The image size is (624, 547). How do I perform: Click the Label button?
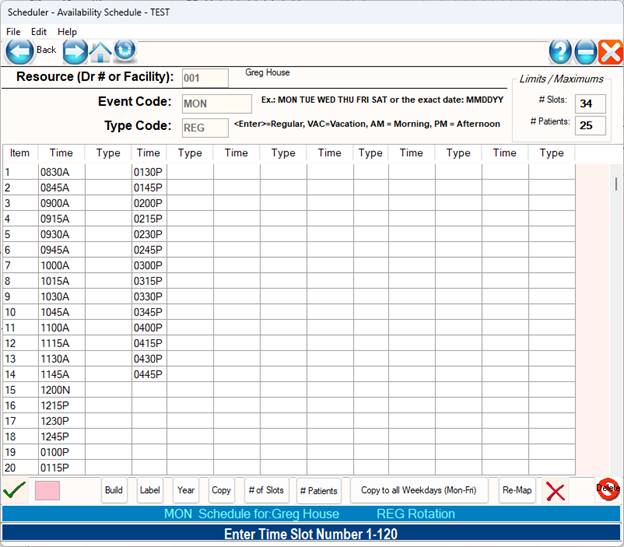click(150, 490)
